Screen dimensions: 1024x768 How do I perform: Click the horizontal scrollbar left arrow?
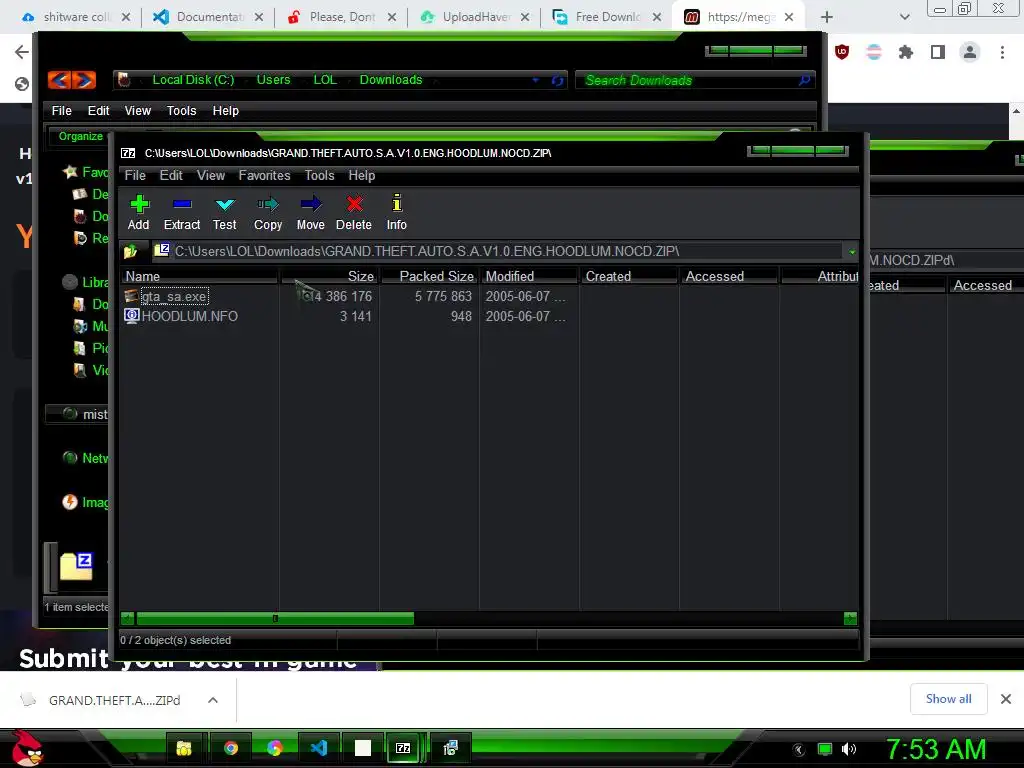point(128,618)
